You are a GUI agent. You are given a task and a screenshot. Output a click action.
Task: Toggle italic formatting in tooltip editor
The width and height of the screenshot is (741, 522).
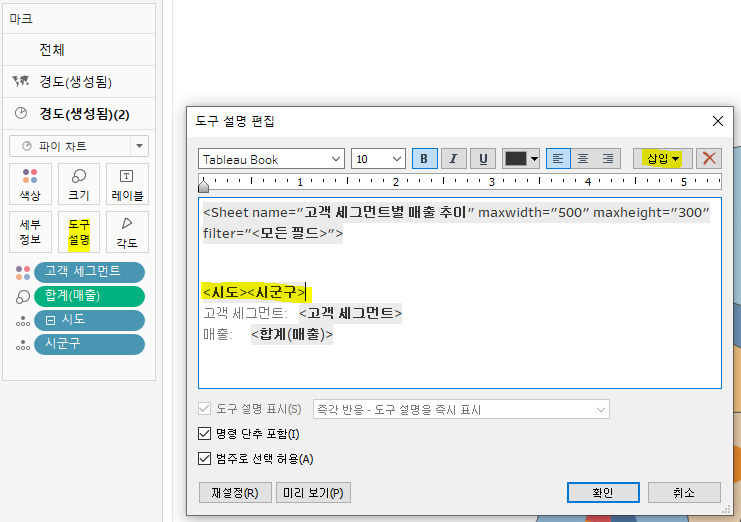click(454, 159)
